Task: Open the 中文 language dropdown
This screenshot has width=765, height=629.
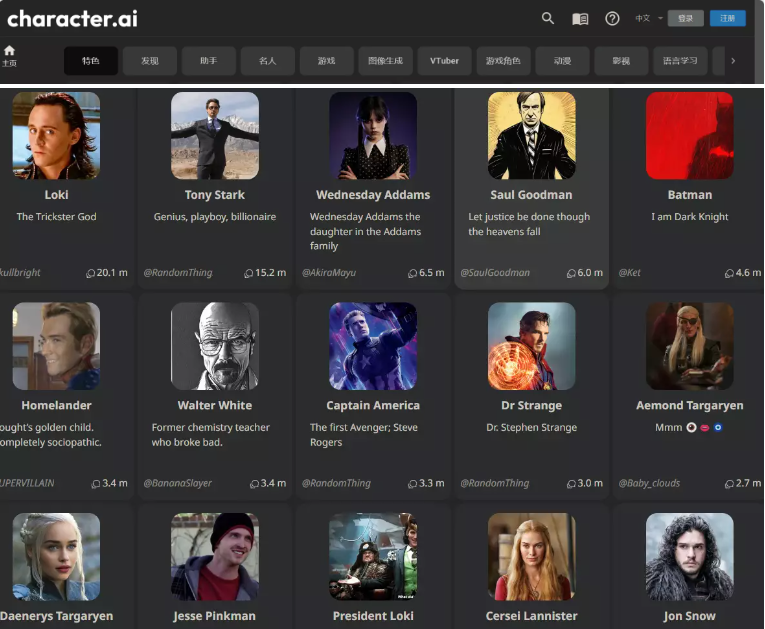Action: click(646, 18)
